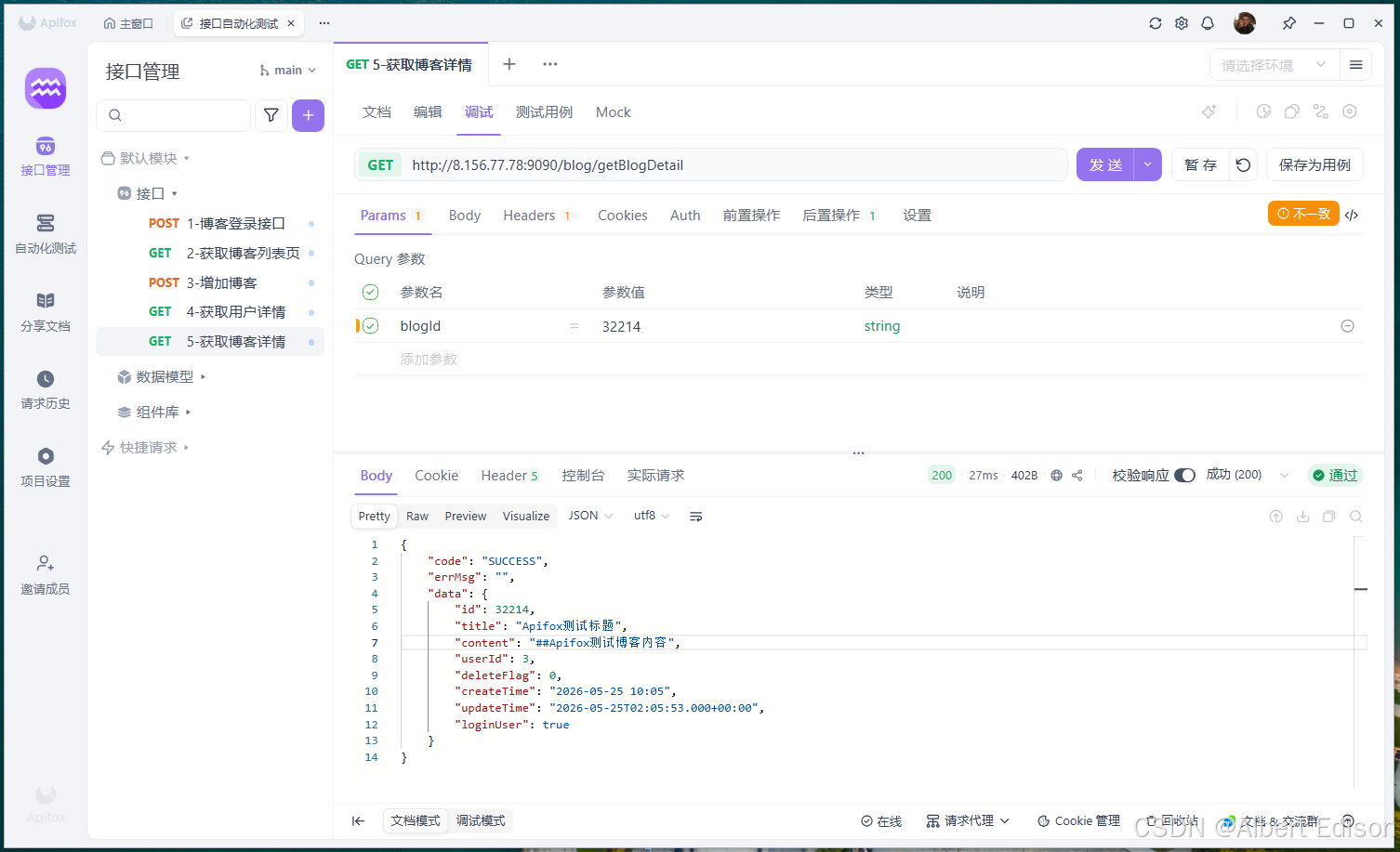
Task: Open the 接口管理 section in the sidebar
Action: pos(46,156)
